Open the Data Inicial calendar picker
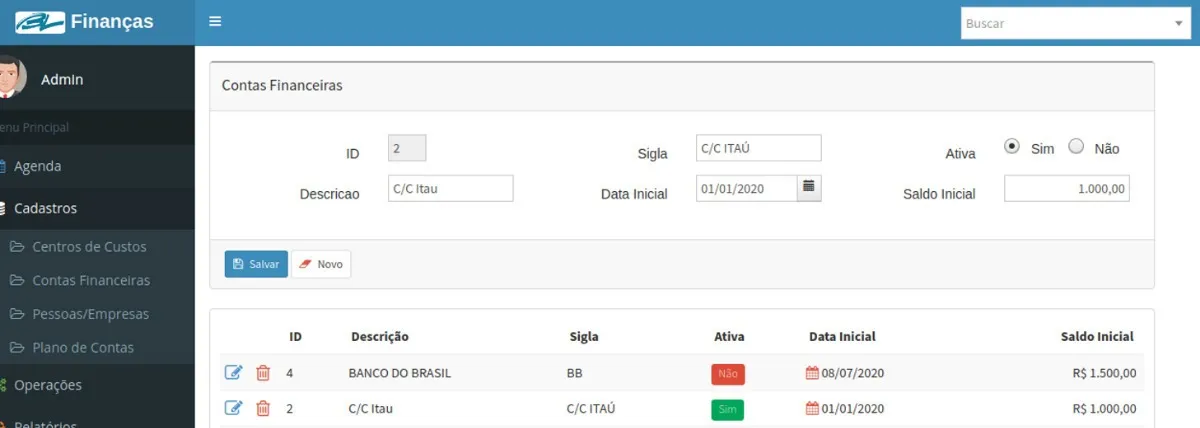Screen dimensions: 1200x428 click(809, 188)
